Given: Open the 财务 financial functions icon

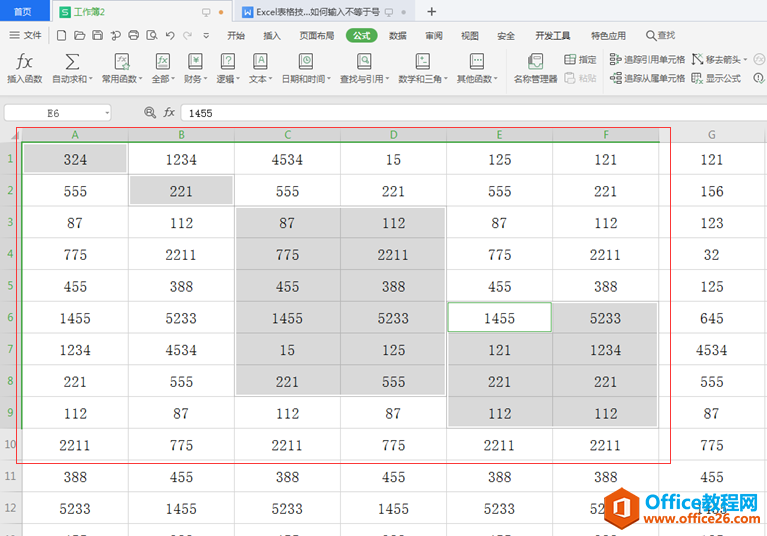Looking at the screenshot, I should 195,62.
